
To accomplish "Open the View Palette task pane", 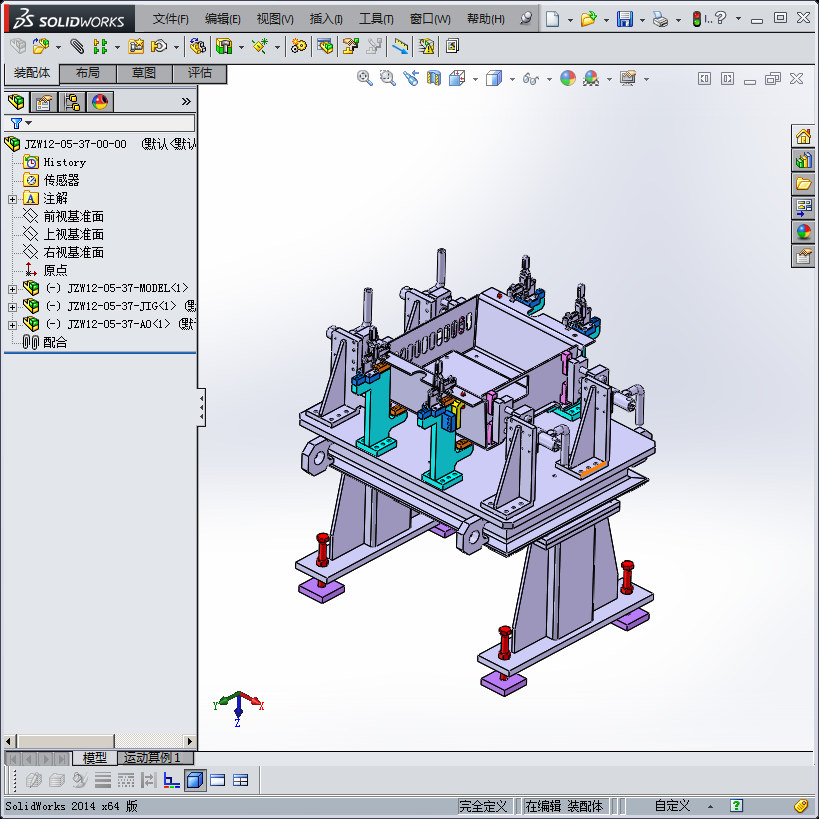I will coord(803,208).
